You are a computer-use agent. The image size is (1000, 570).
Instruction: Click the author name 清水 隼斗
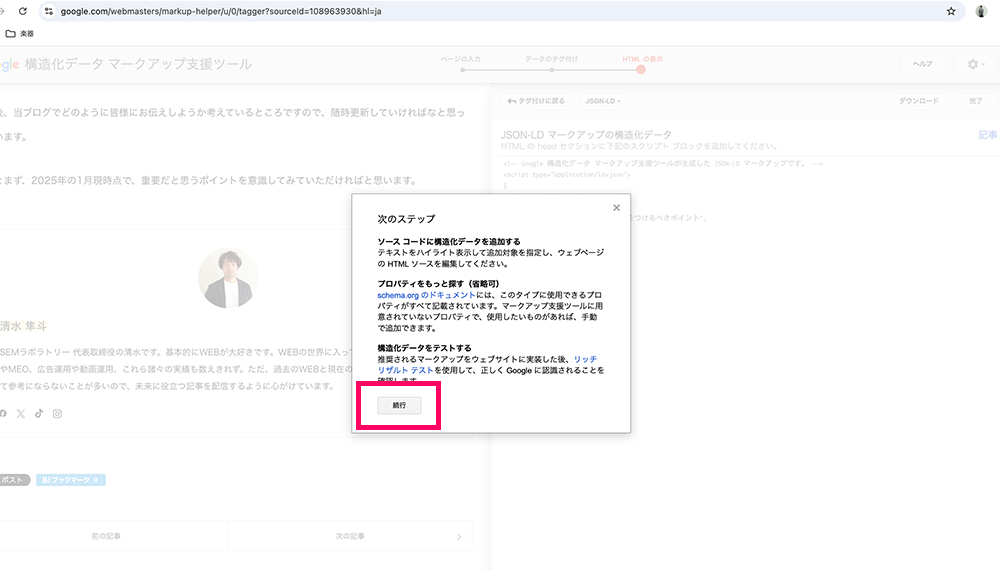click(24, 326)
